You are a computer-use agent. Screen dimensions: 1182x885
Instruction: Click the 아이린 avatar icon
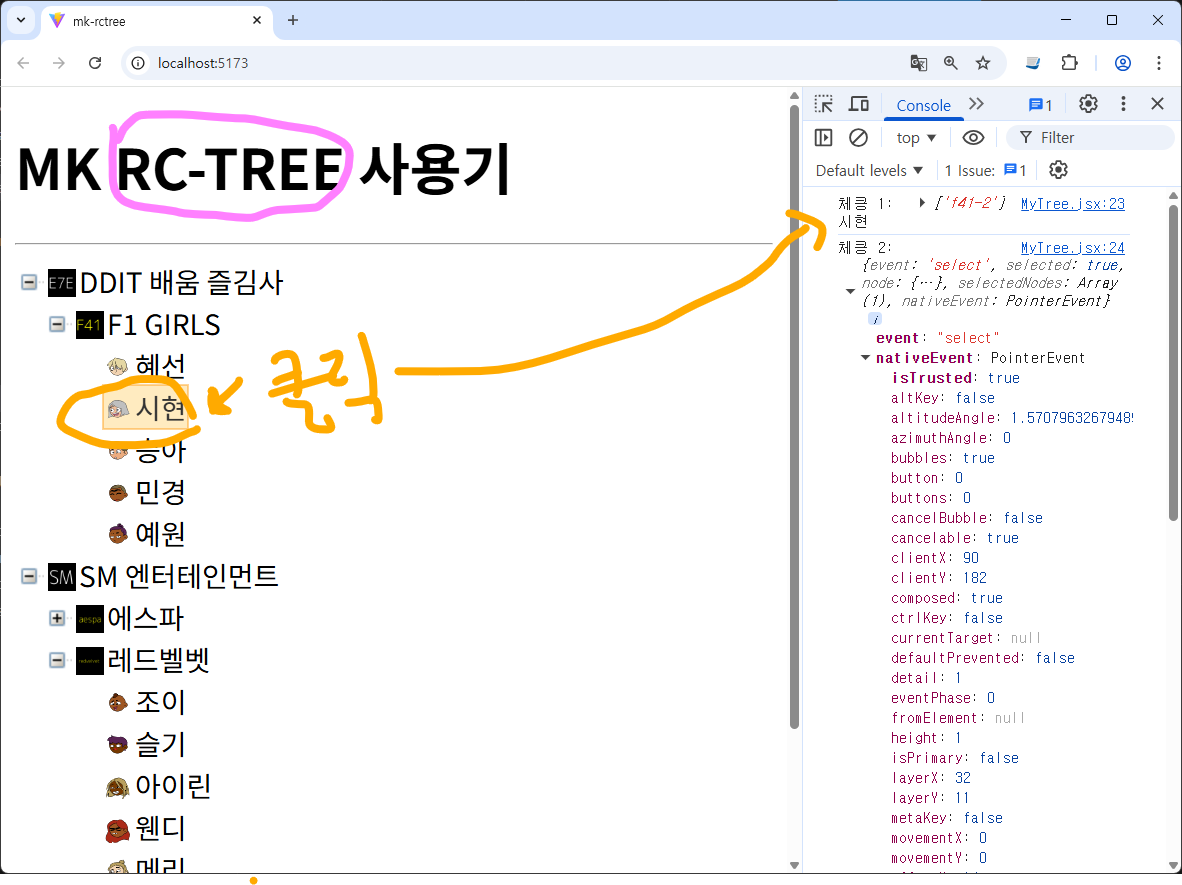pos(118,788)
